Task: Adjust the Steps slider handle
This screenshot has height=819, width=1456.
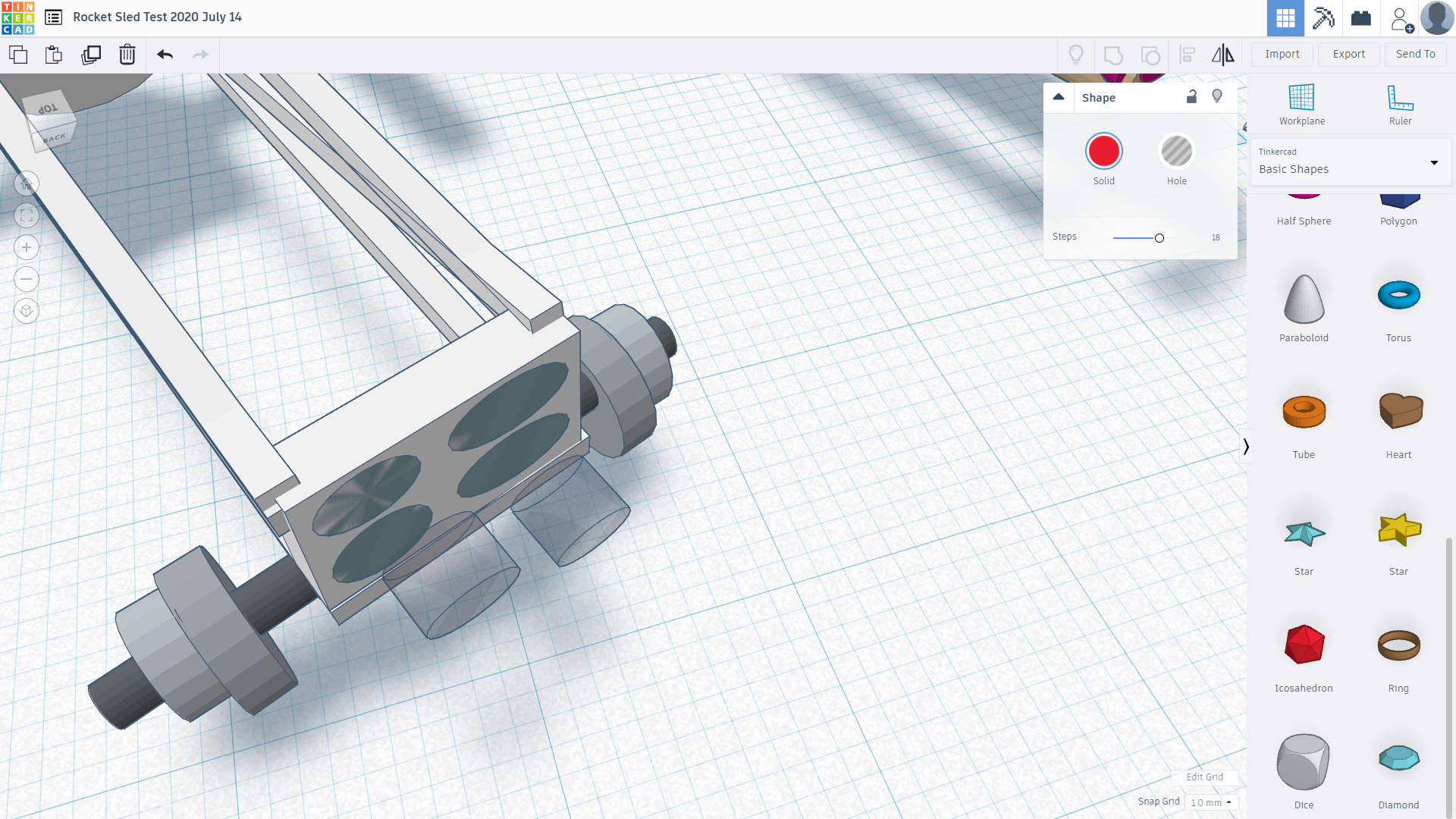Action: (1159, 238)
